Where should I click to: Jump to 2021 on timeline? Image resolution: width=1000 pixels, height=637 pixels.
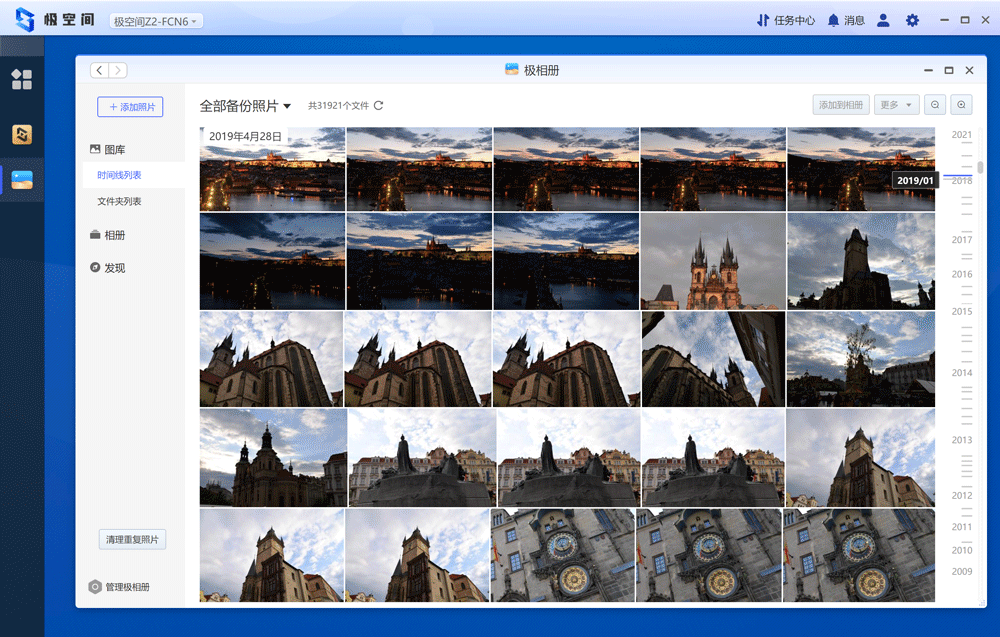pyautogui.click(x=962, y=135)
